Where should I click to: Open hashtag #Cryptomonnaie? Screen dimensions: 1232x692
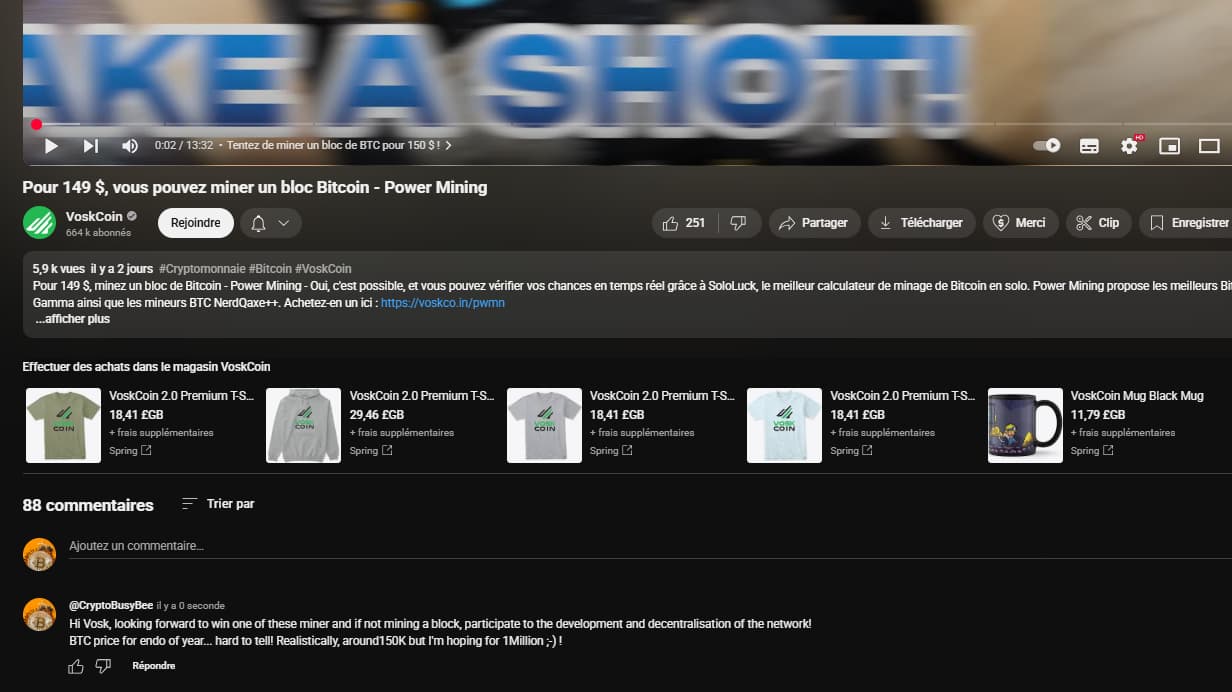coord(201,269)
